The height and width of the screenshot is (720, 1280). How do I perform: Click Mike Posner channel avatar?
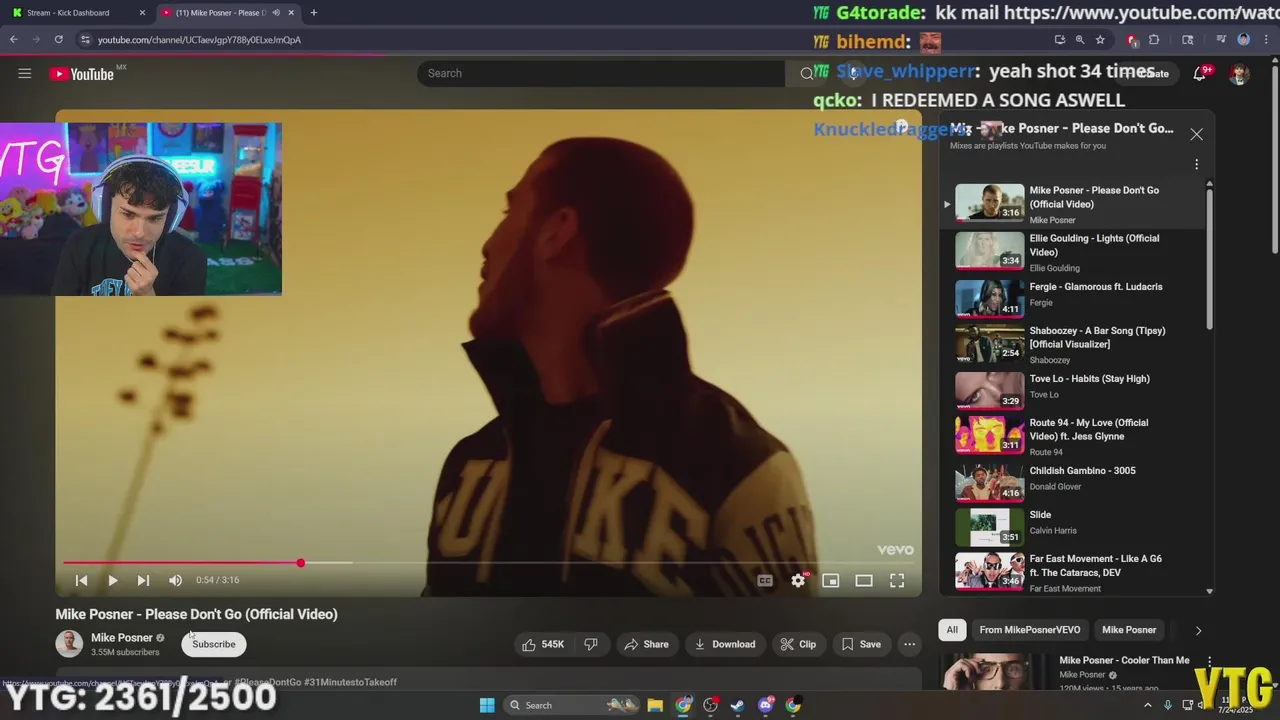[69, 644]
